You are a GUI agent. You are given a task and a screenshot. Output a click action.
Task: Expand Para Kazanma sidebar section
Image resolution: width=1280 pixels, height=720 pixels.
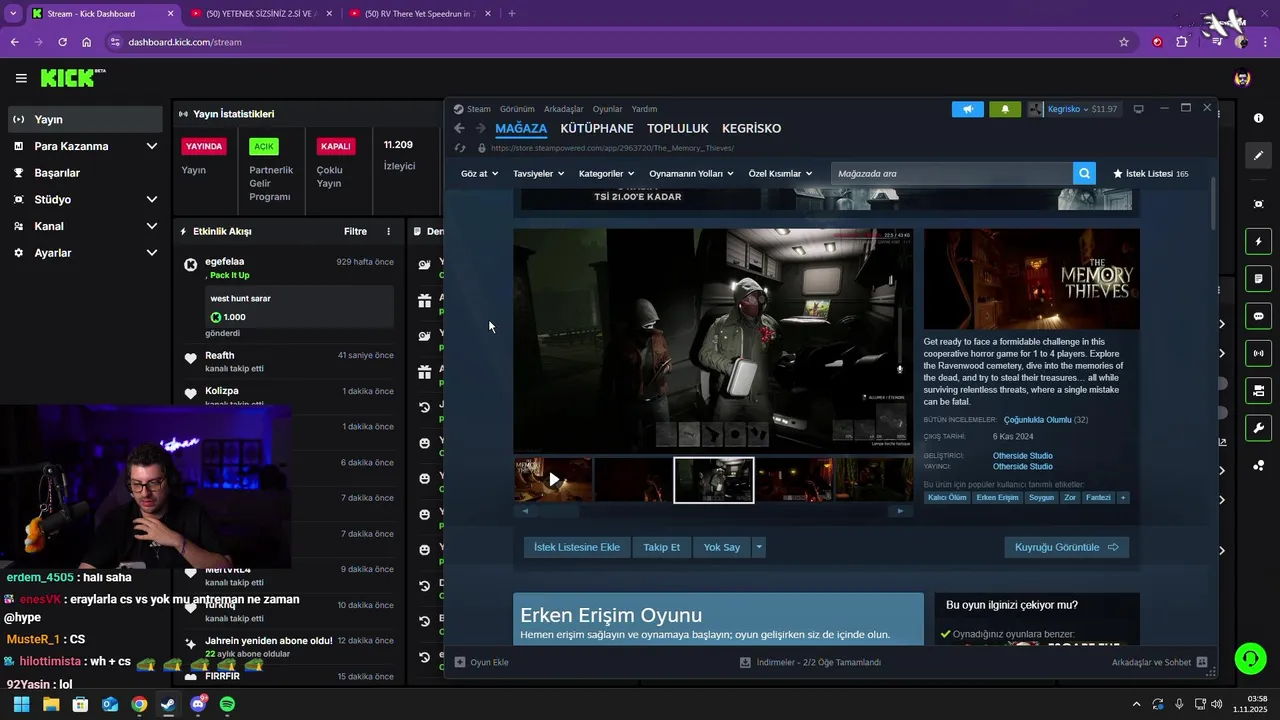pyautogui.click(x=152, y=146)
